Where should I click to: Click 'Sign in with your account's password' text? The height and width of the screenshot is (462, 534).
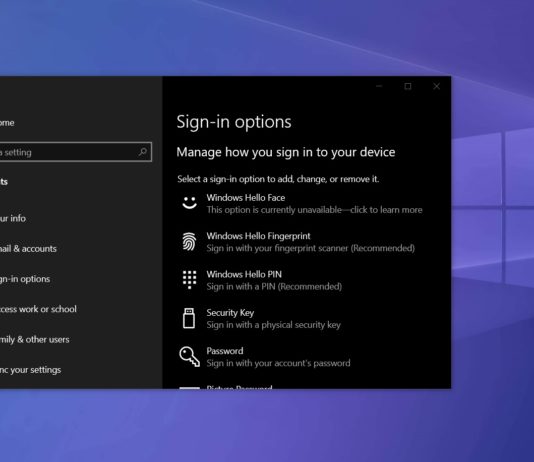click(x=278, y=363)
